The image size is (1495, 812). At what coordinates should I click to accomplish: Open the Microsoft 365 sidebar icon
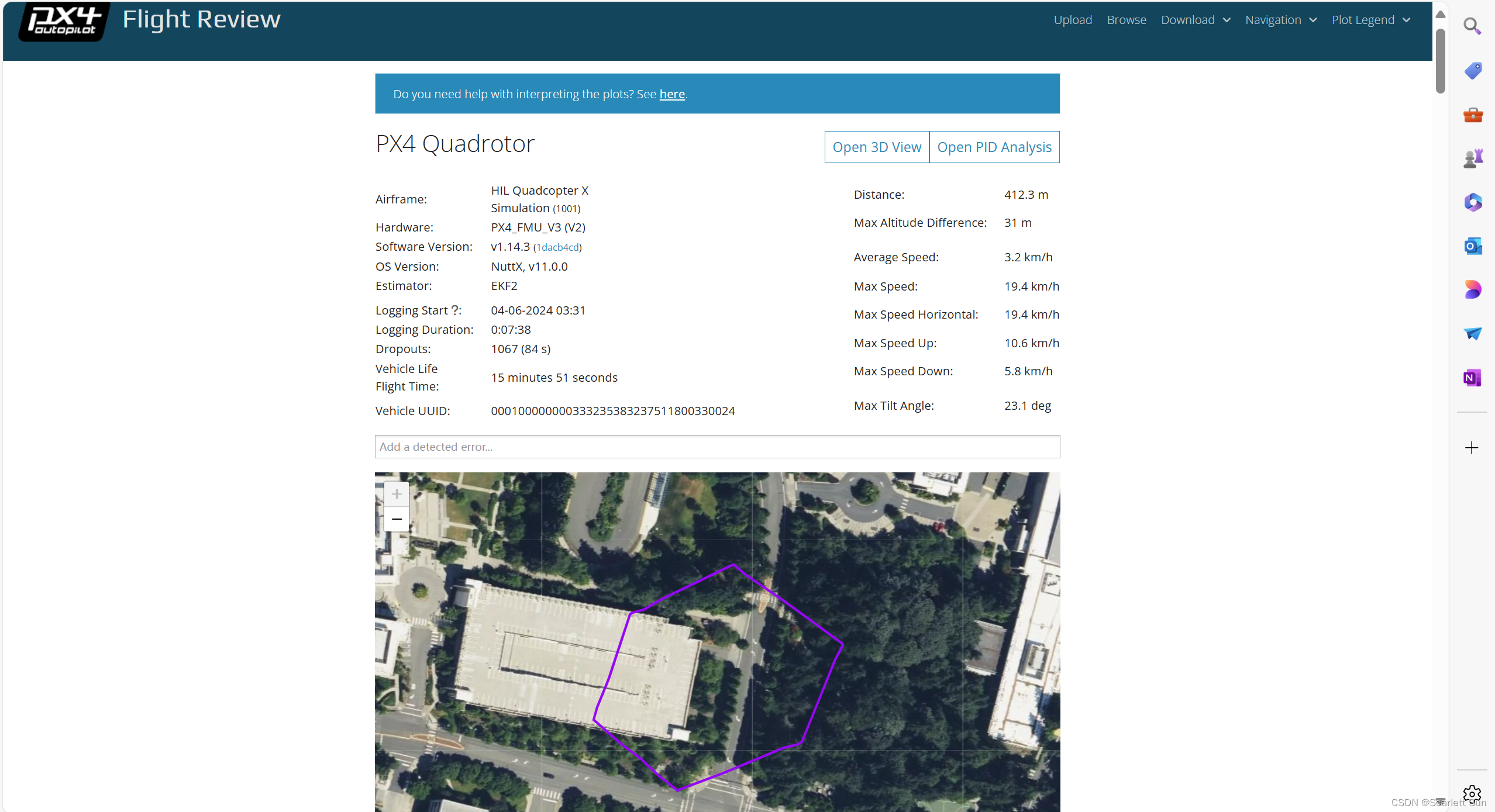tap(1472, 202)
